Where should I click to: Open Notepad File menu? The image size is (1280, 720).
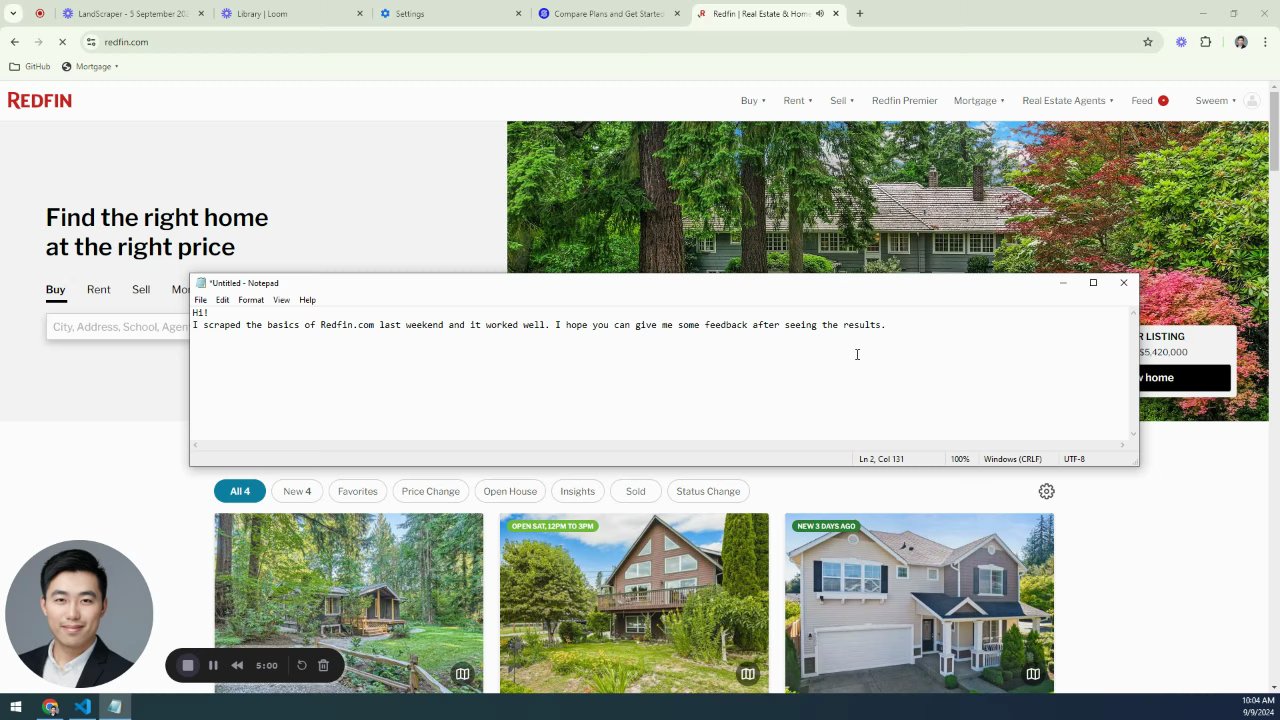200,300
